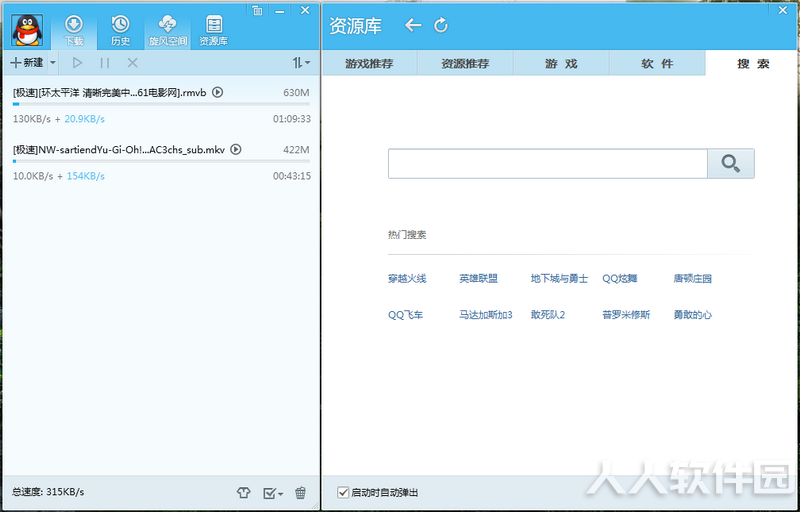Open the 软件 software tab
Image resolution: width=800 pixels, height=512 pixels.
point(657,64)
